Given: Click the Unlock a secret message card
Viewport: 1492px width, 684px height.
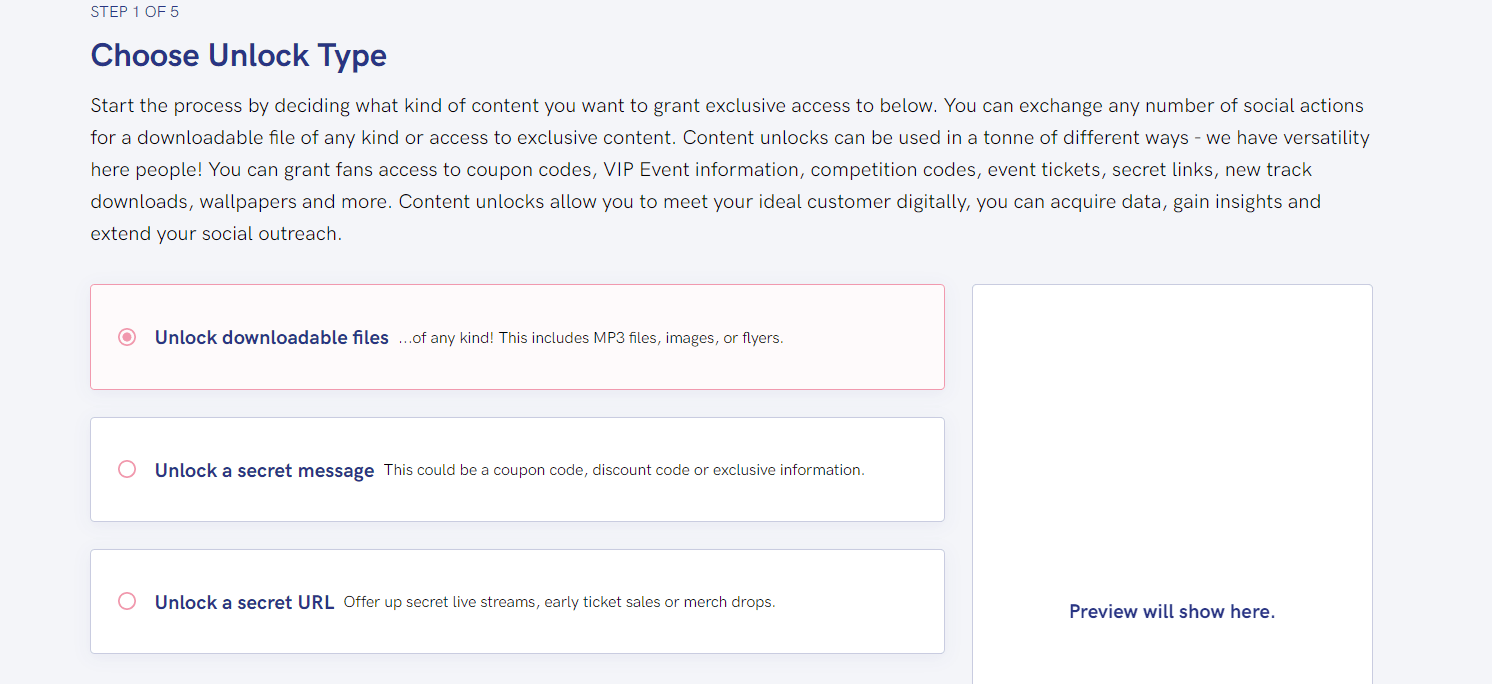Looking at the screenshot, I should tap(517, 469).
